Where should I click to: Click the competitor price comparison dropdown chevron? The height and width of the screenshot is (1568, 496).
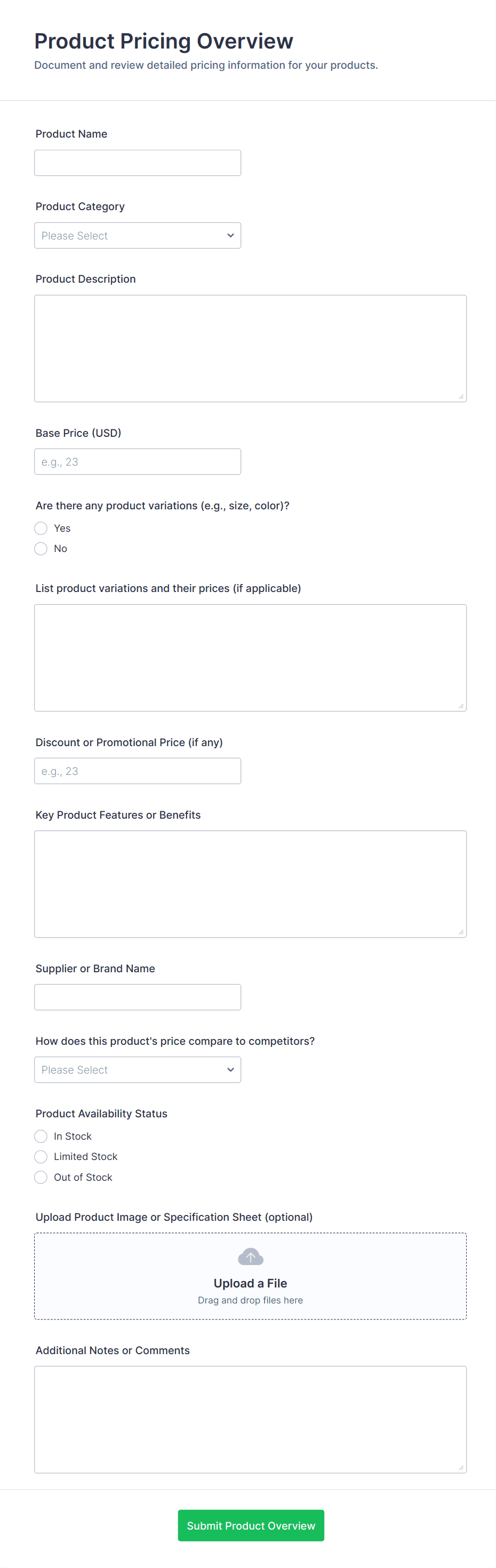[230, 1069]
